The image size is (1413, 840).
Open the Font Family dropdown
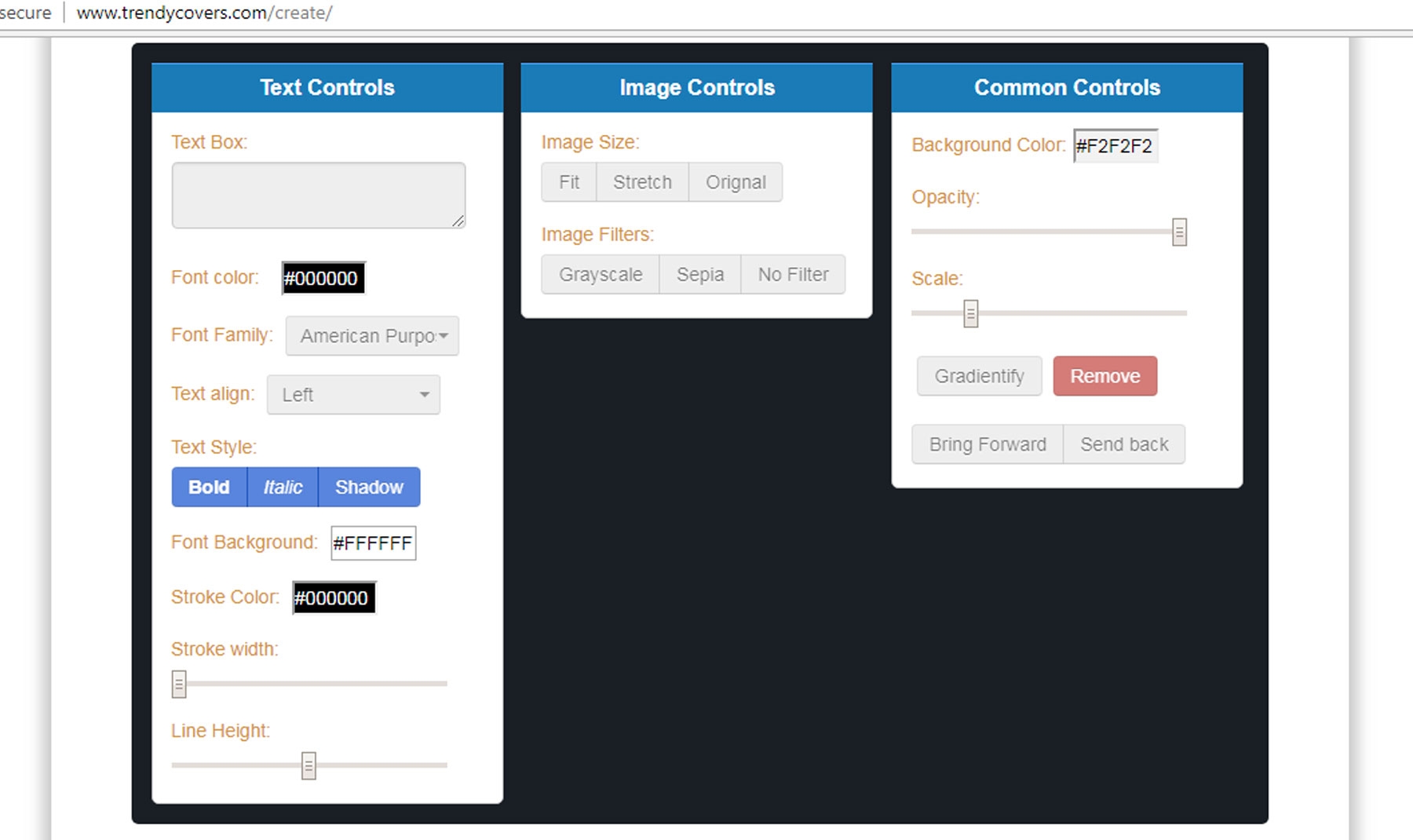coord(372,336)
